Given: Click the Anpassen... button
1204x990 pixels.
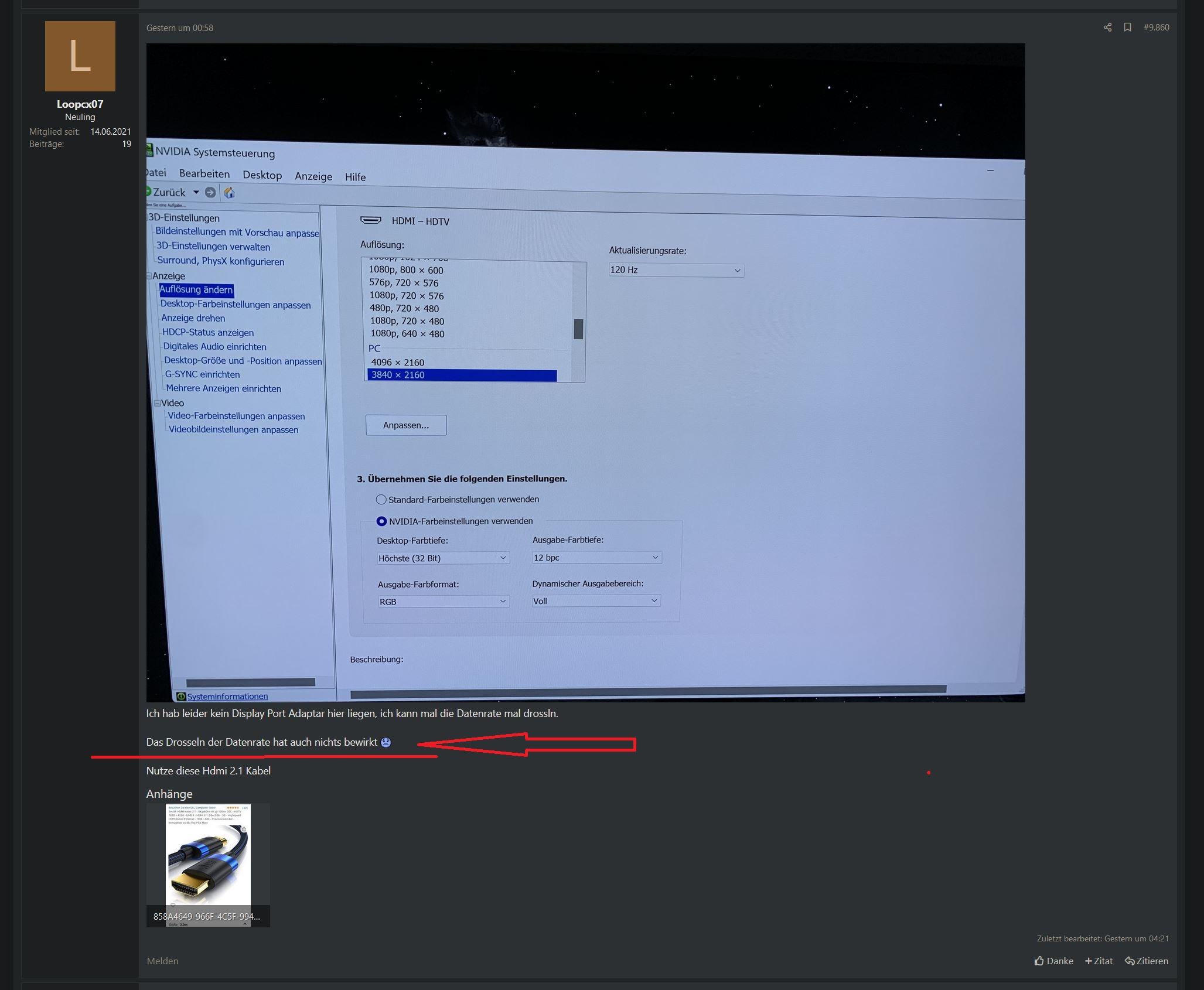Looking at the screenshot, I should tap(406, 425).
